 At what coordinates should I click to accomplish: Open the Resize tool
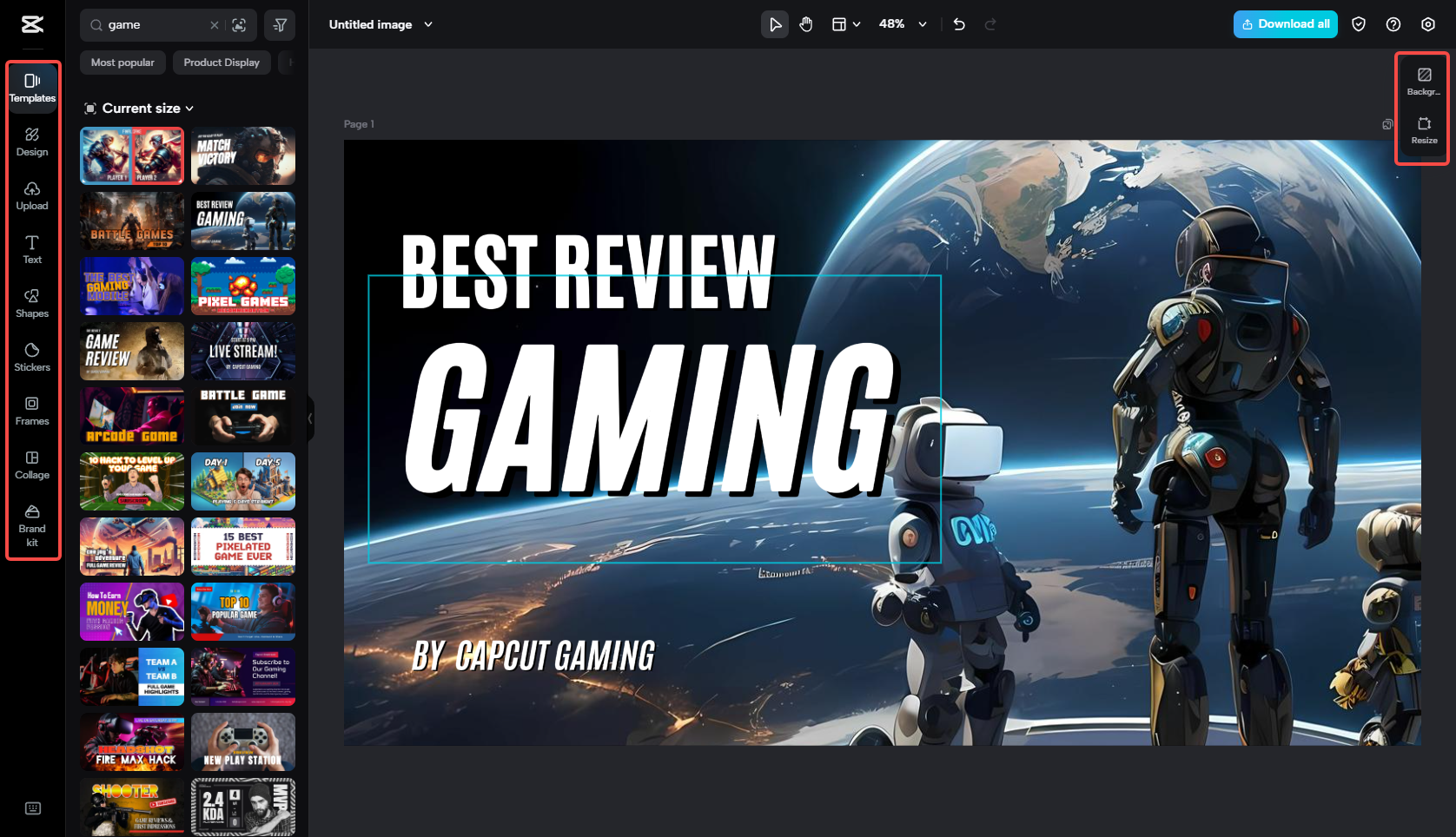tap(1424, 130)
